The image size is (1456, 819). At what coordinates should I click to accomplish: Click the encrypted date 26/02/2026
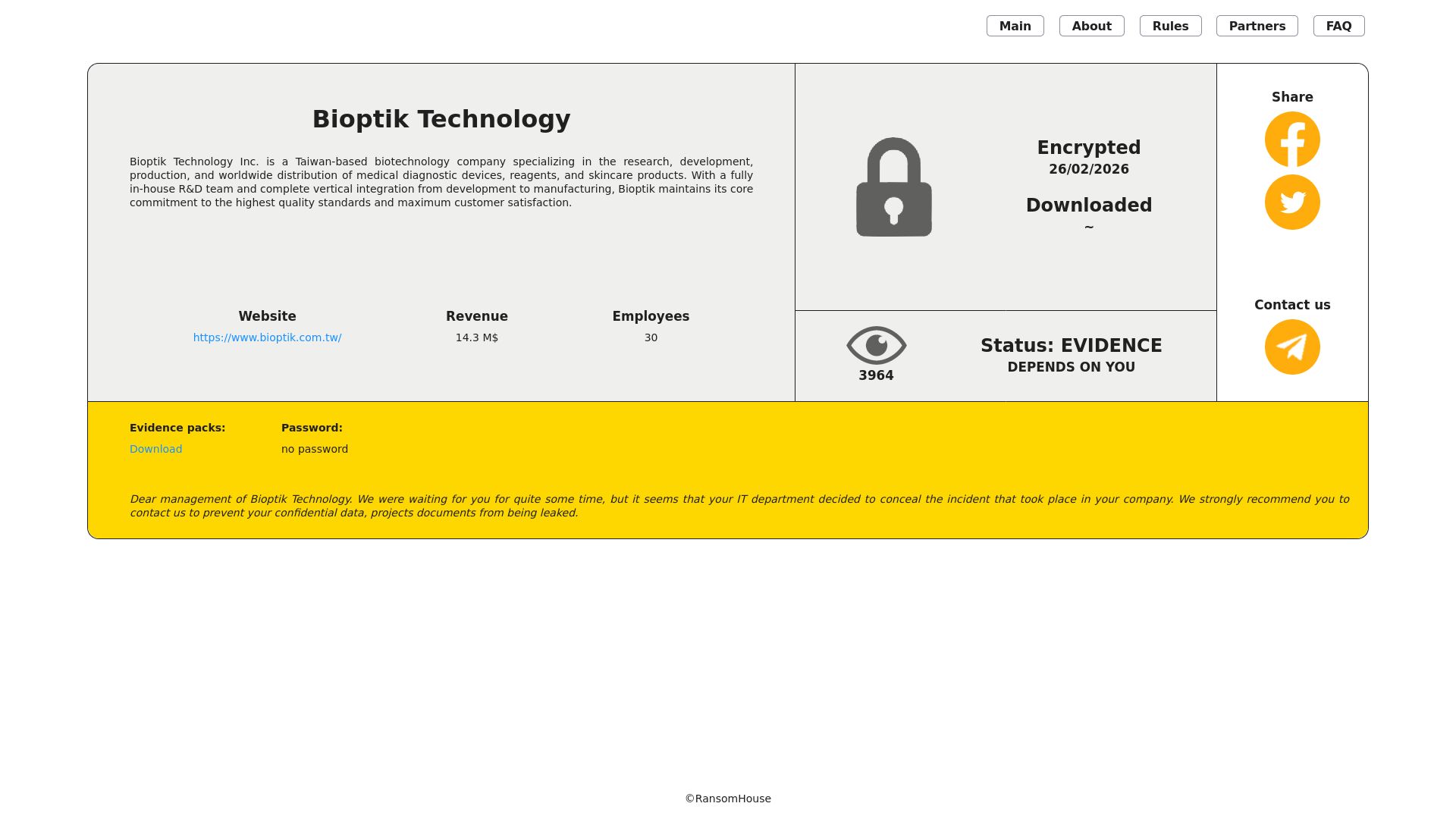1089,169
